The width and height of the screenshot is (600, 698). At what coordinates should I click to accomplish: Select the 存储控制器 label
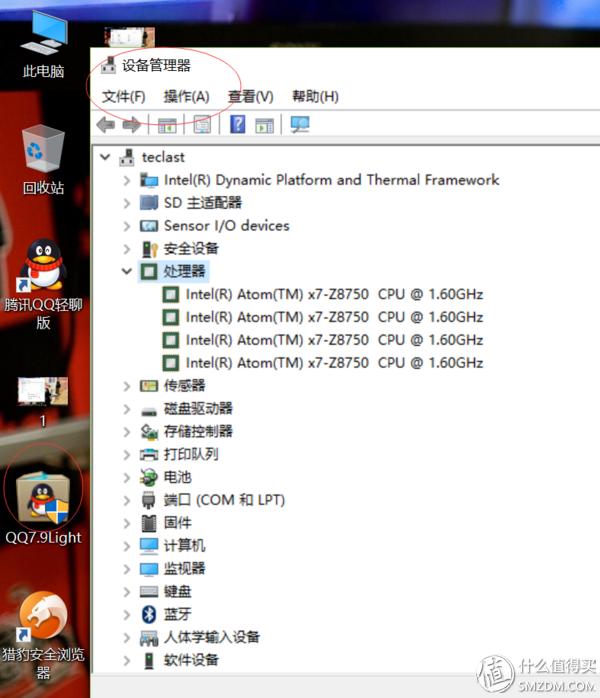point(198,431)
